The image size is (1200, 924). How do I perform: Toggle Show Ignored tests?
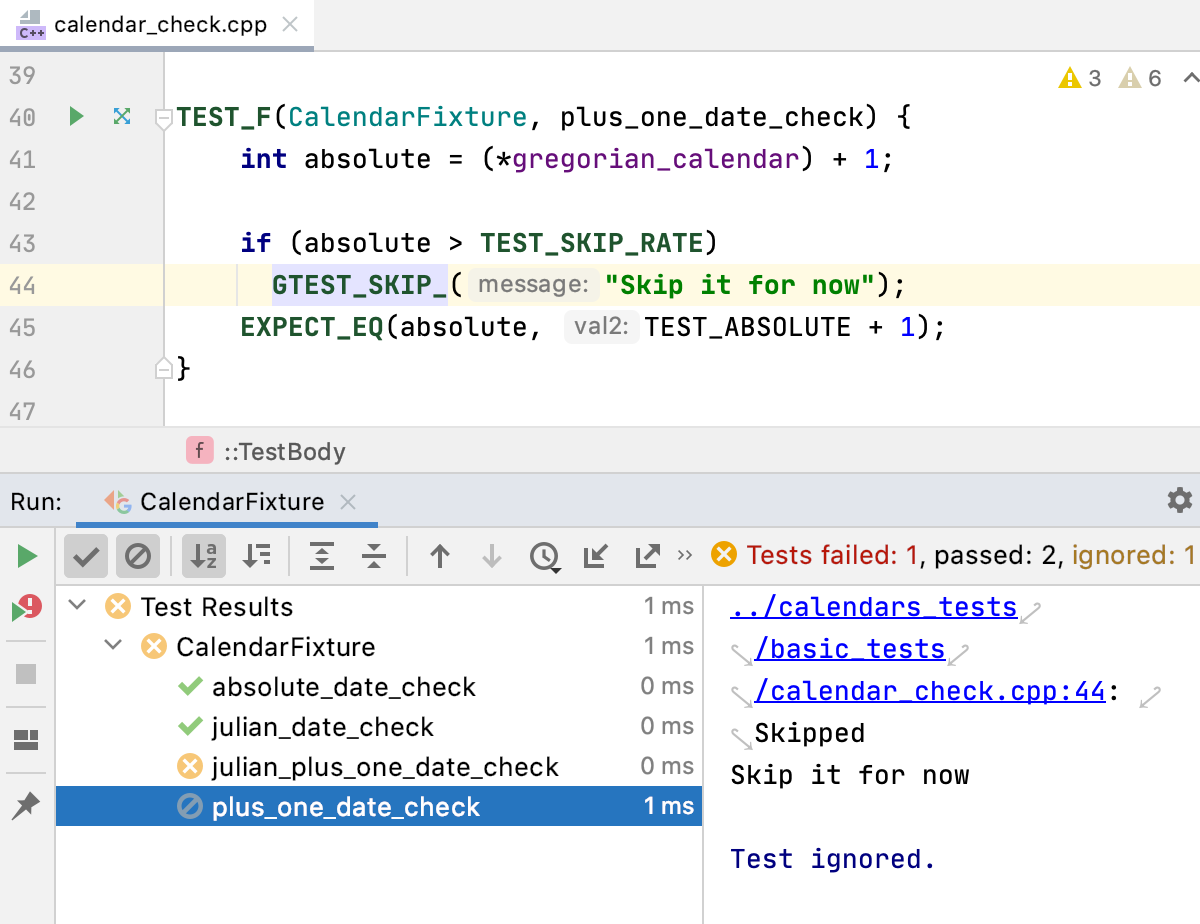point(138,556)
